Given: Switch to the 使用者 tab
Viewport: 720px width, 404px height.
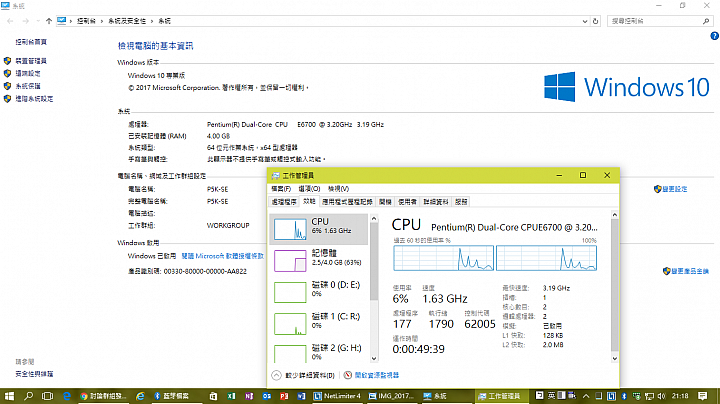Looking at the screenshot, I should pyautogui.click(x=407, y=202).
